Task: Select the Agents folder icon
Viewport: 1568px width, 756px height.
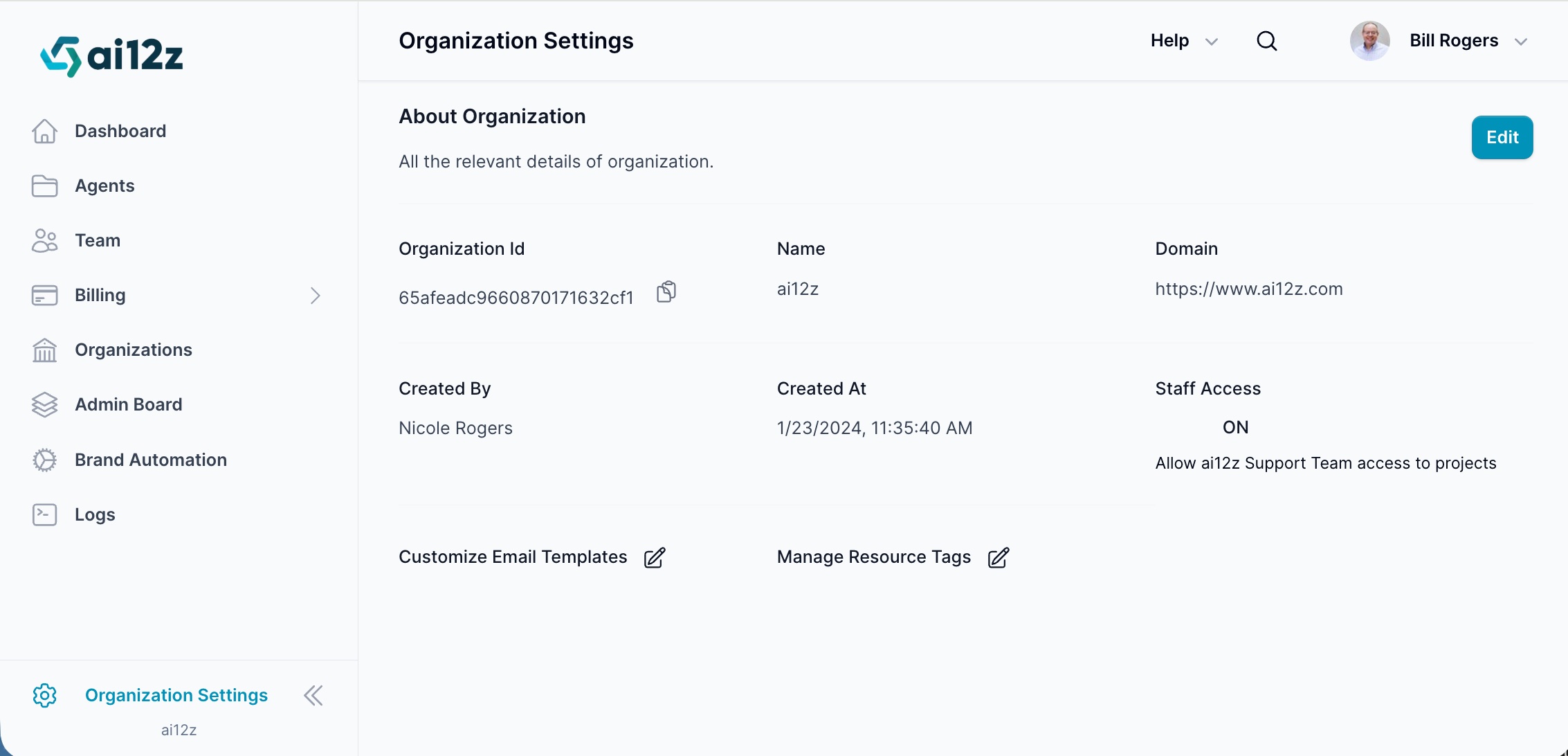Action: [45, 186]
